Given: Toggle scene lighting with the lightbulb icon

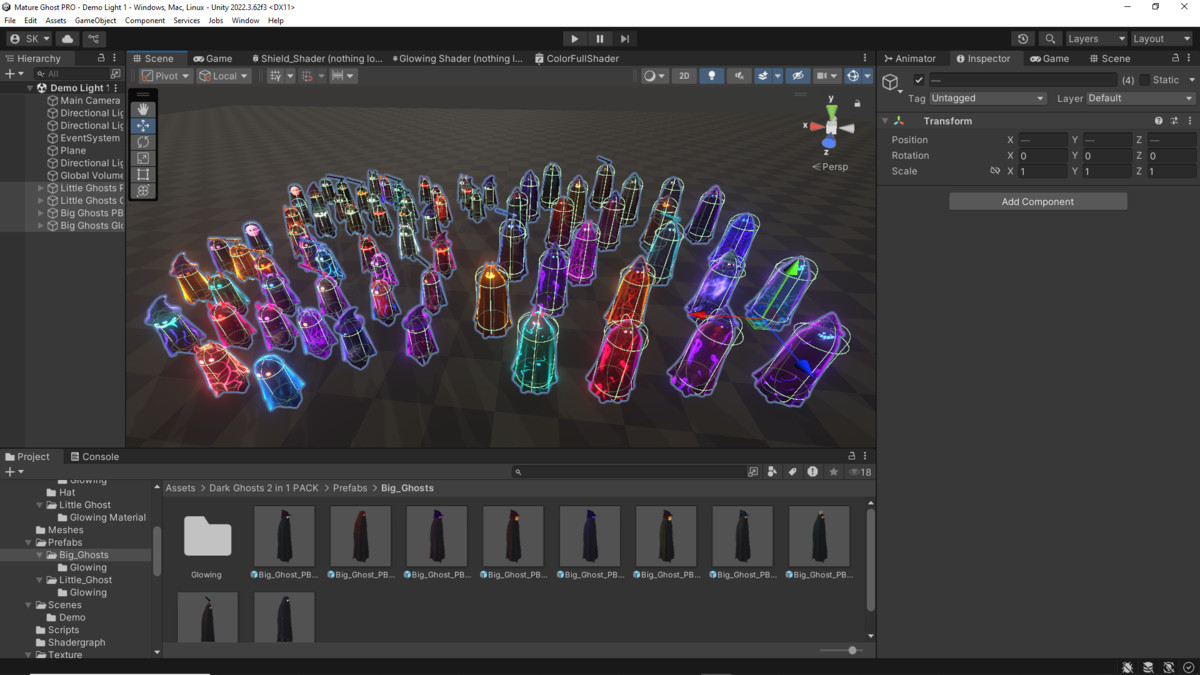Looking at the screenshot, I should pos(711,76).
